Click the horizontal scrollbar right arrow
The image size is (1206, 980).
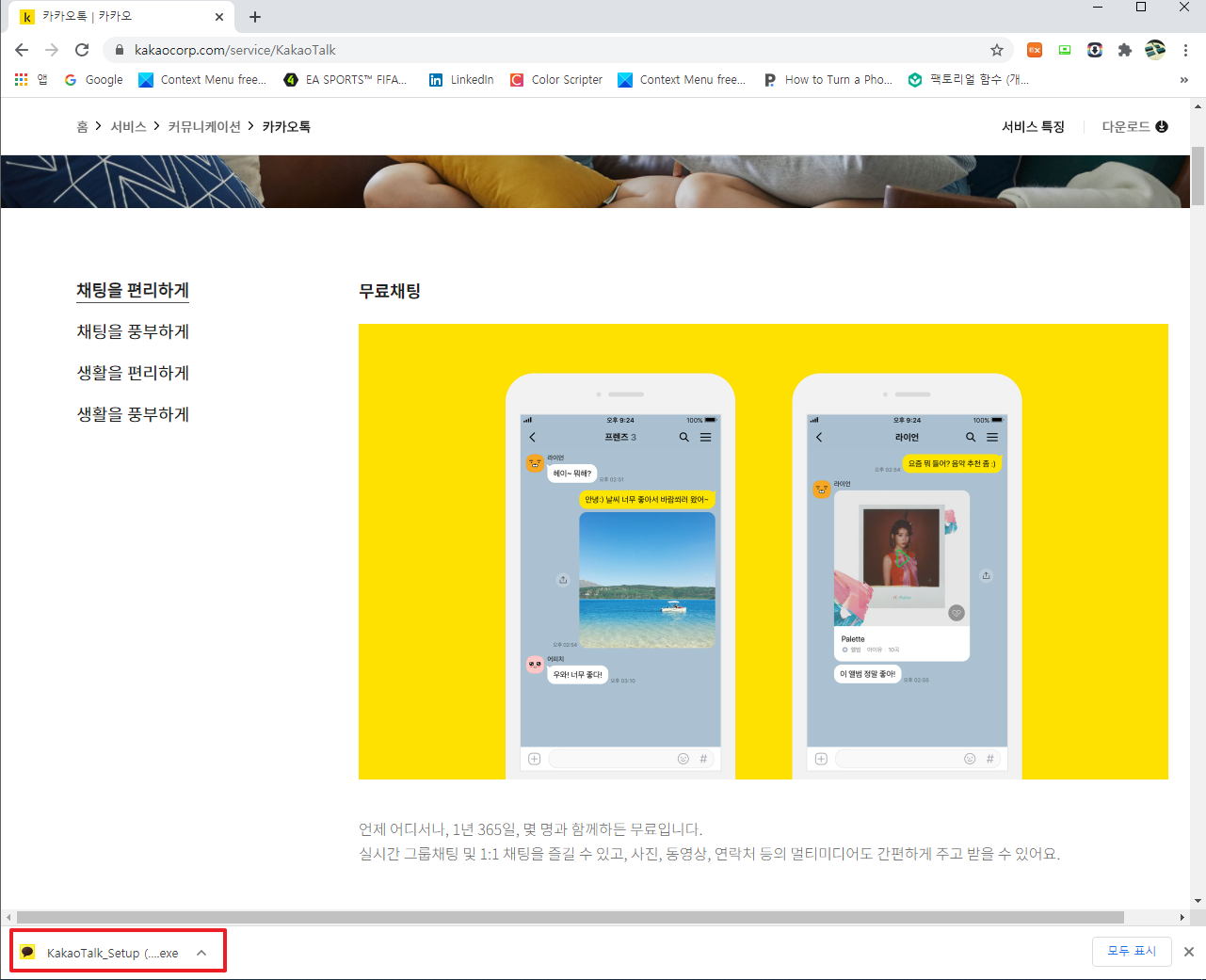point(1182,917)
